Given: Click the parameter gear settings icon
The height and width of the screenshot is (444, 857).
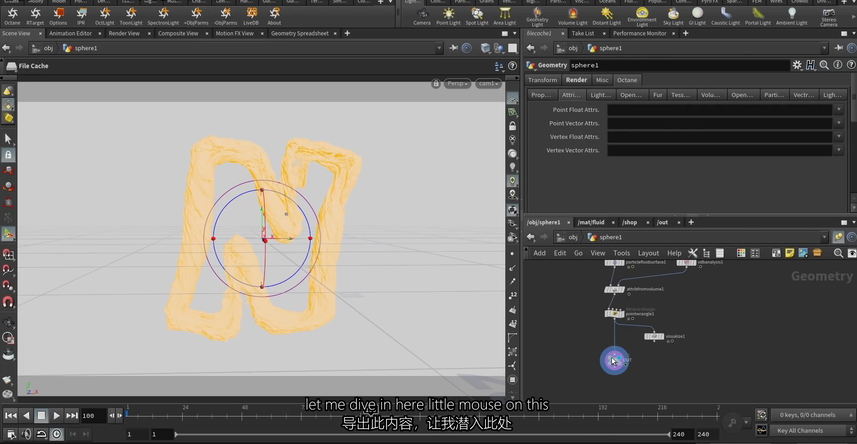Looking at the screenshot, I should (798, 65).
